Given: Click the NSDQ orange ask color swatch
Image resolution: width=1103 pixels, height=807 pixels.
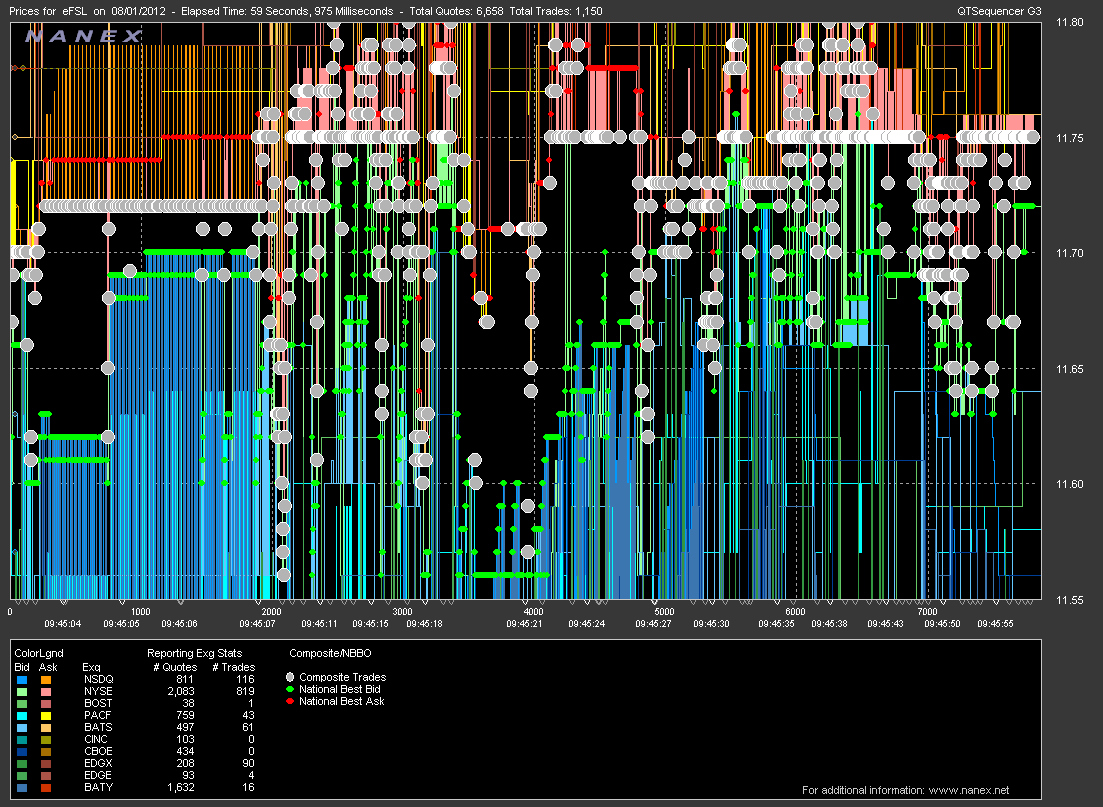Looking at the screenshot, I should click(x=45, y=678).
